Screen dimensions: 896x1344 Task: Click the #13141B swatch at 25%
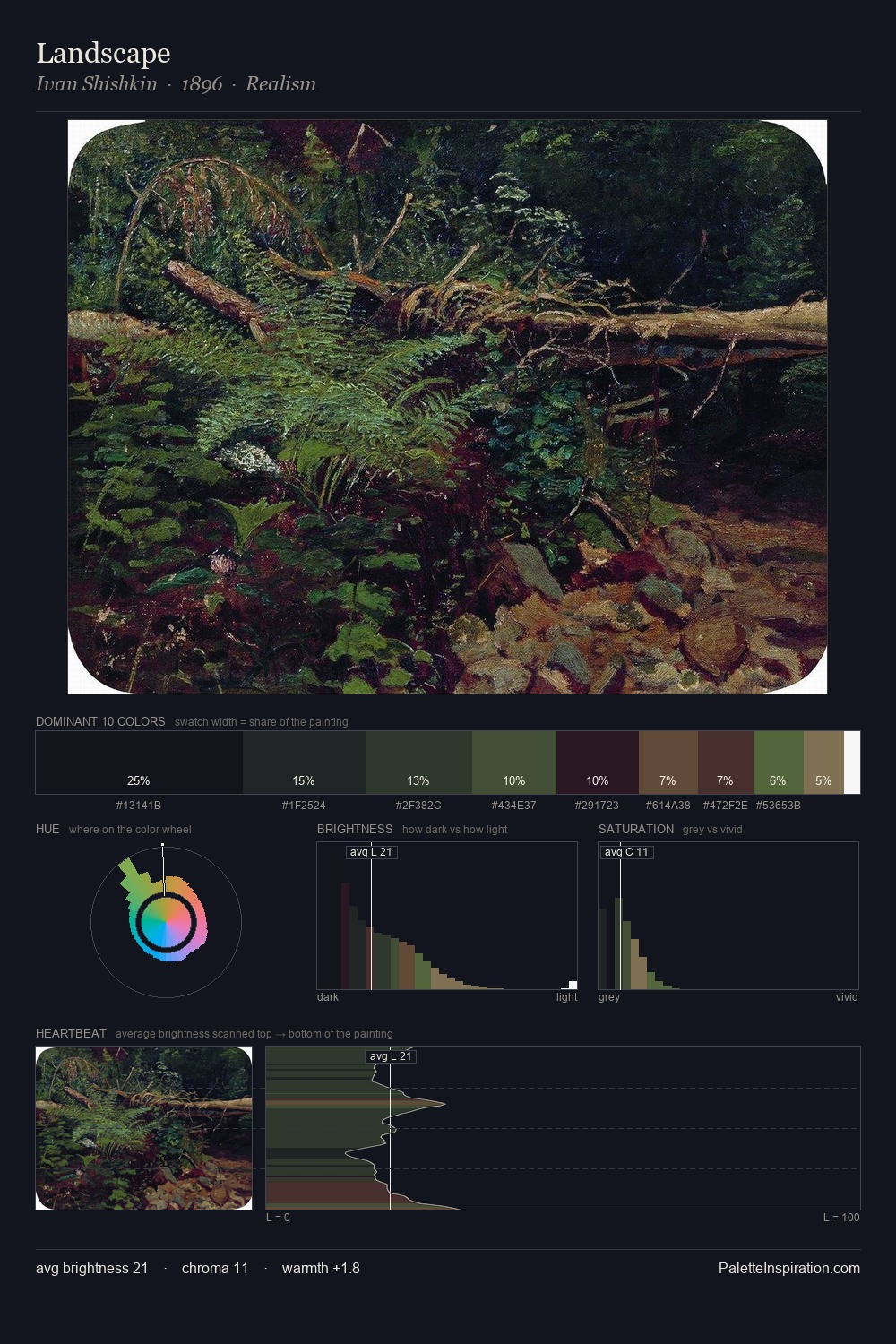click(139, 762)
